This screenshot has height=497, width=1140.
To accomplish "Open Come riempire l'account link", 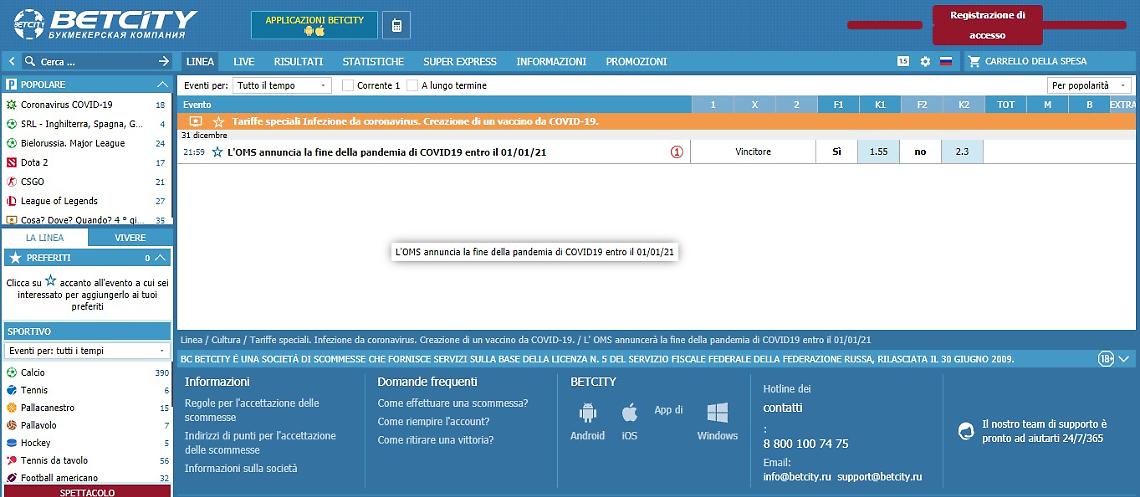I will point(433,421).
